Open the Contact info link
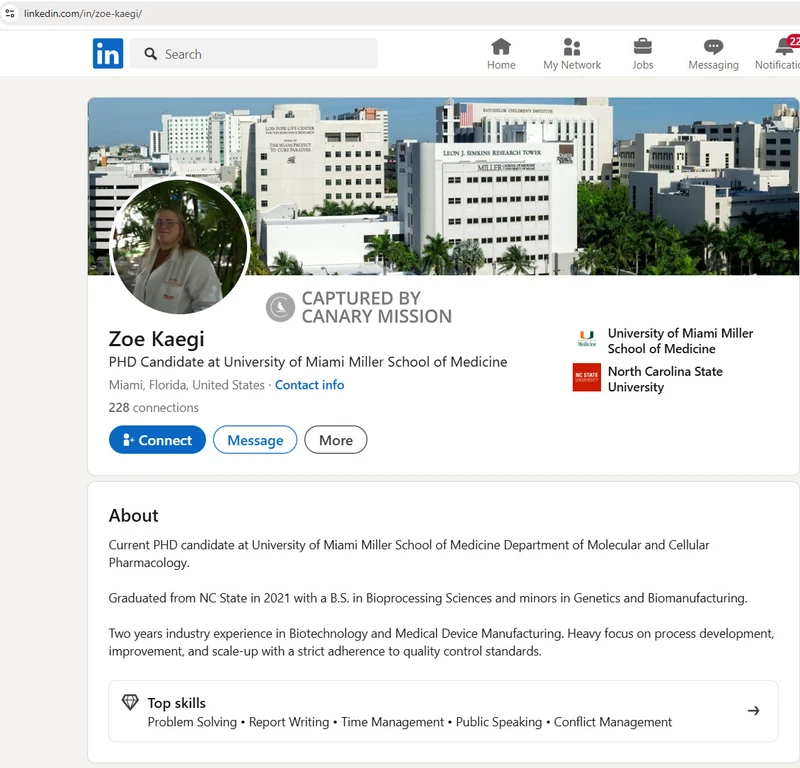Viewport: 800px width, 768px height. click(310, 385)
